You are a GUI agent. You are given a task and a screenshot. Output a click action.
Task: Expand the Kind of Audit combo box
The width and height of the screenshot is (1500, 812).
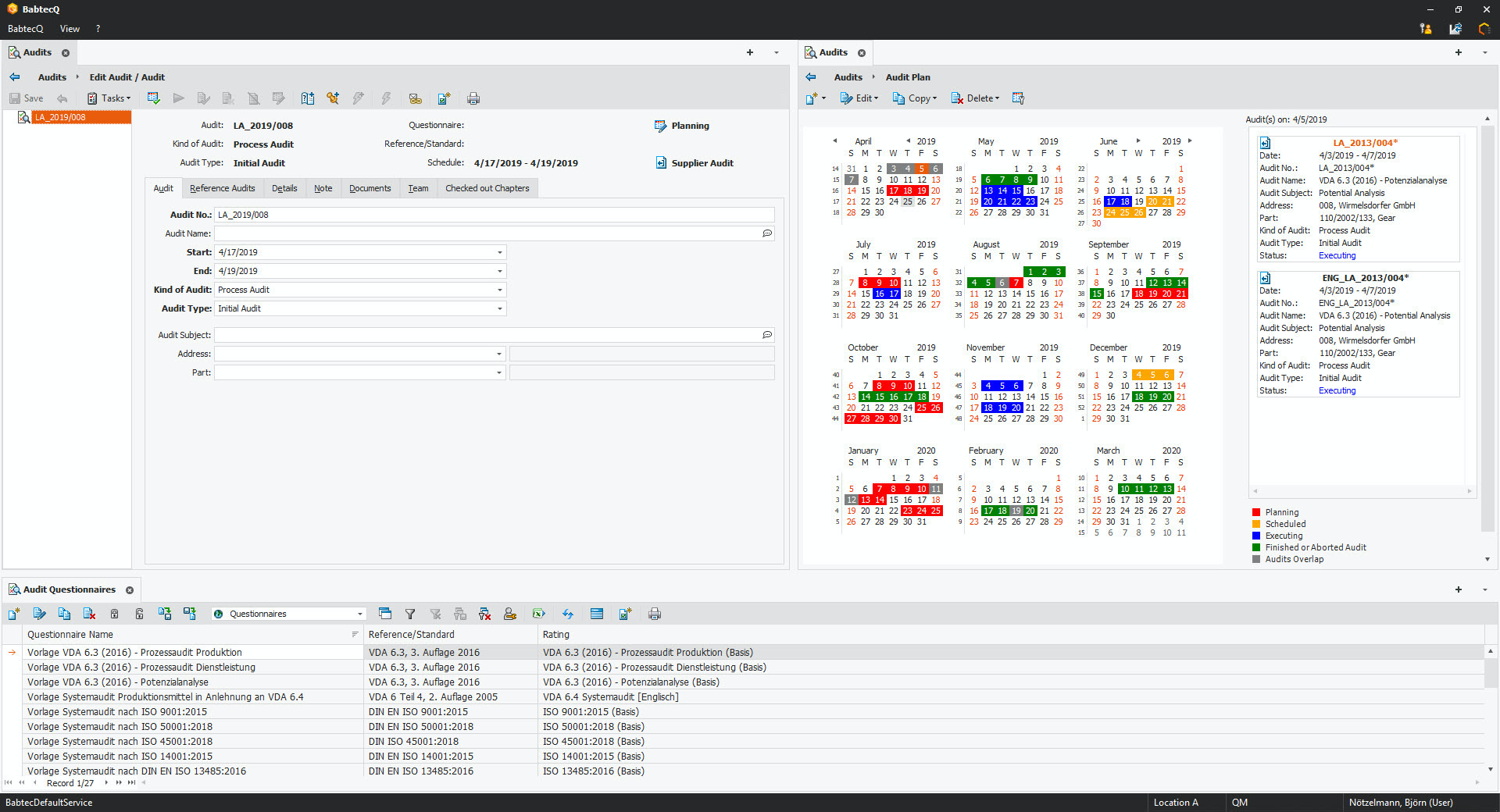(x=500, y=290)
